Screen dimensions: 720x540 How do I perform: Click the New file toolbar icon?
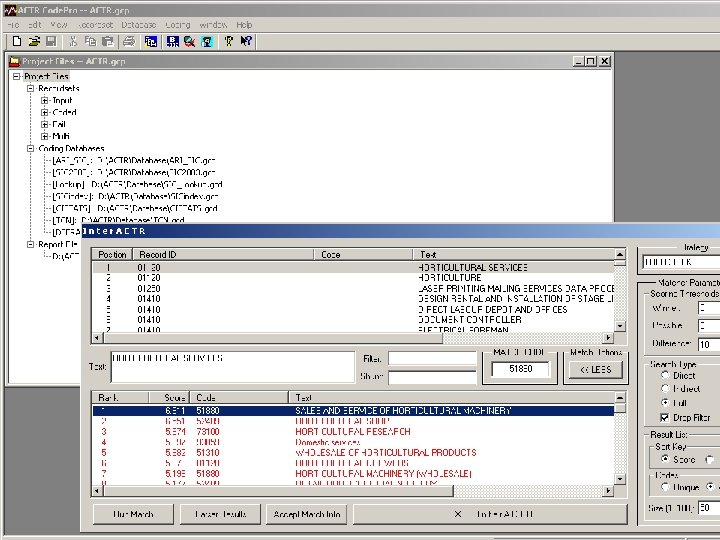tap(17, 41)
